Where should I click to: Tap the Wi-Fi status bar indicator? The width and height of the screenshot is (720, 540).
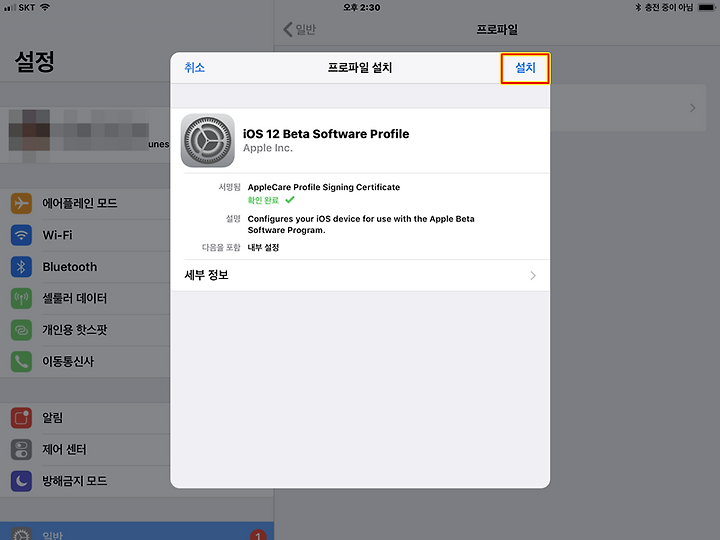[x=45, y=7]
